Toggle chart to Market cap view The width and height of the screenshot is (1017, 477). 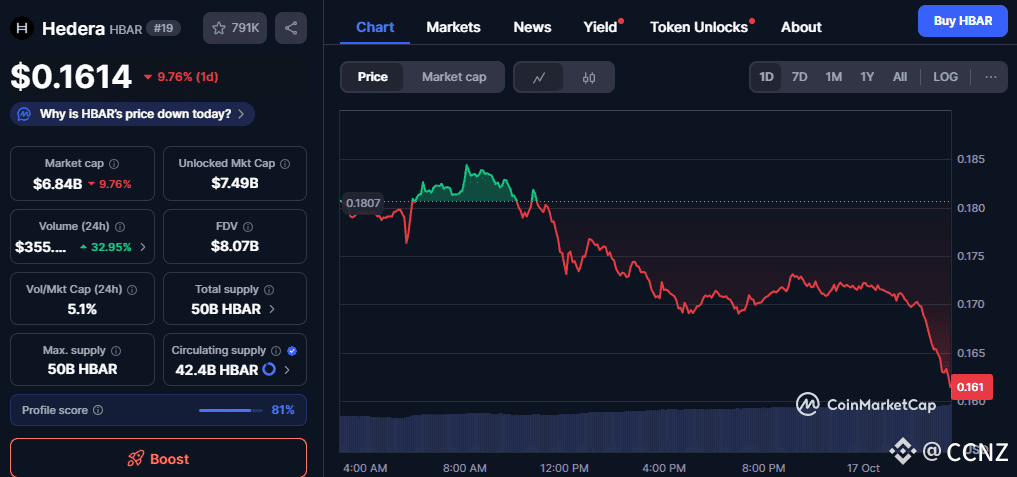[x=454, y=77]
